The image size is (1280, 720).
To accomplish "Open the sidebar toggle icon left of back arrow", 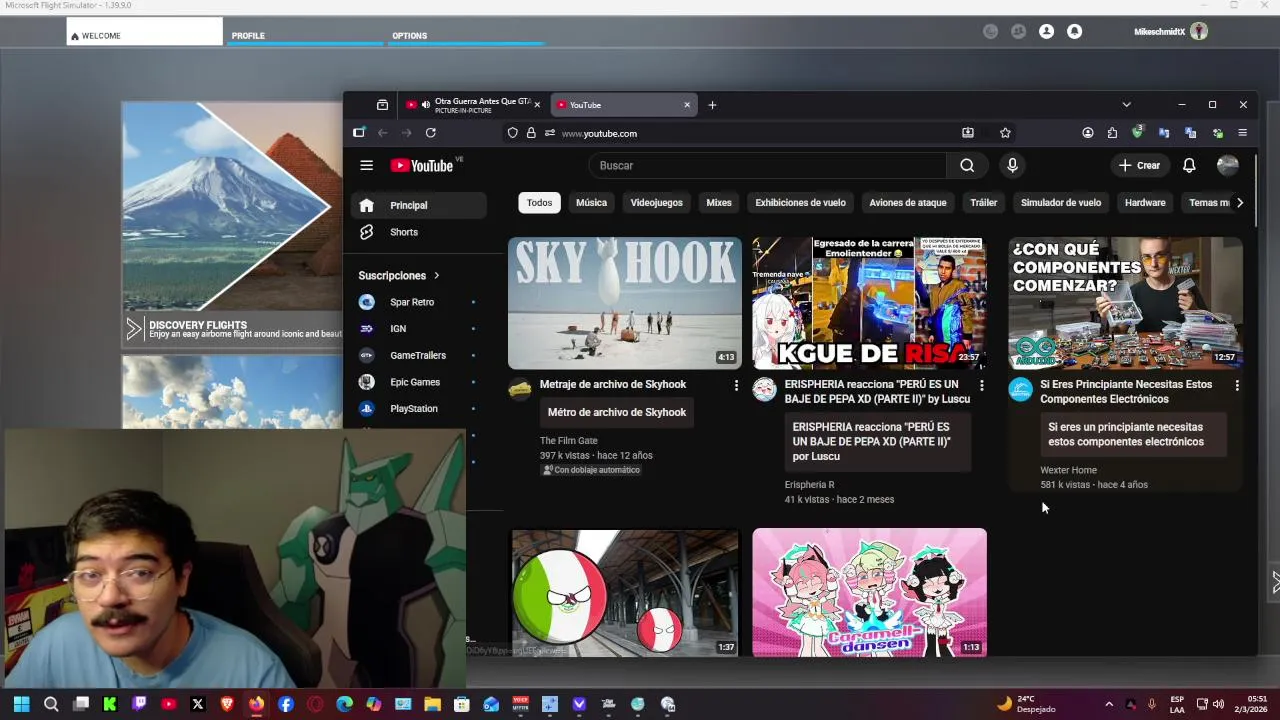I will [x=359, y=132].
